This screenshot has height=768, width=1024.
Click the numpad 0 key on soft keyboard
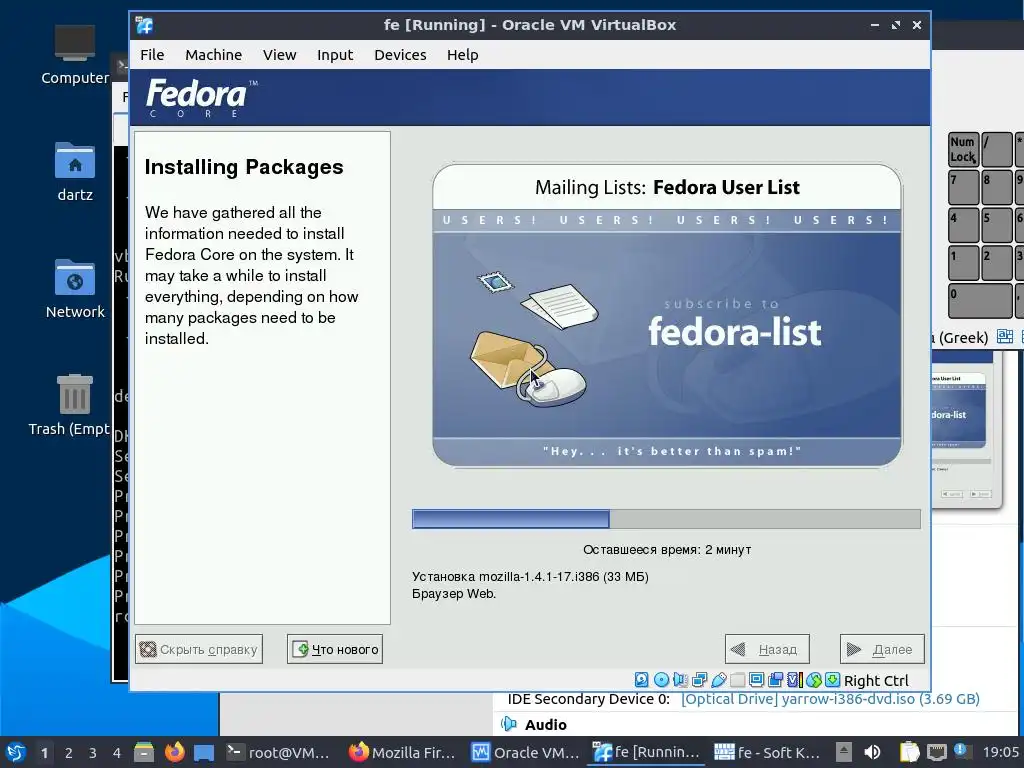pos(980,300)
